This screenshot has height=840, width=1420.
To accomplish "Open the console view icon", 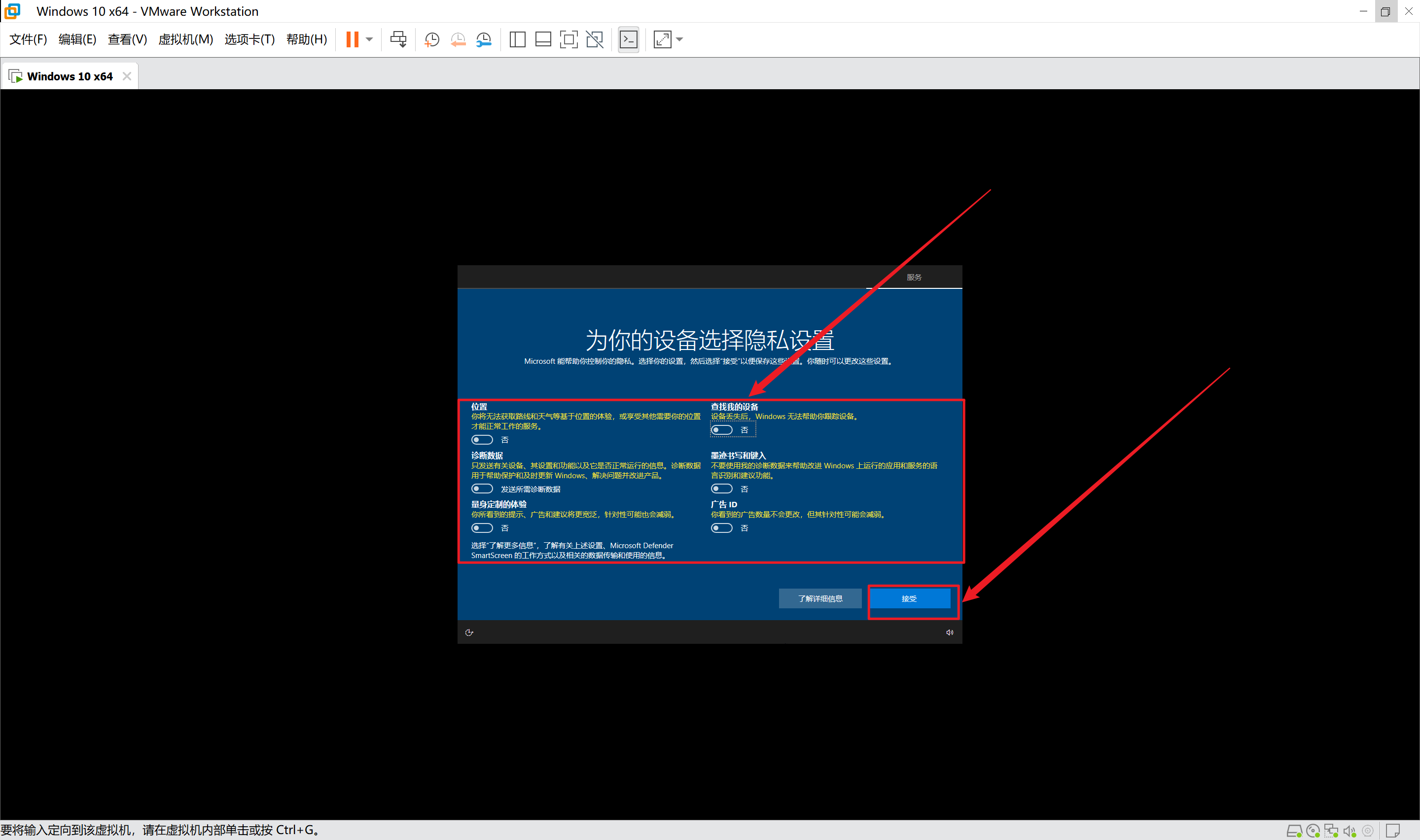I will coord(628,39).
